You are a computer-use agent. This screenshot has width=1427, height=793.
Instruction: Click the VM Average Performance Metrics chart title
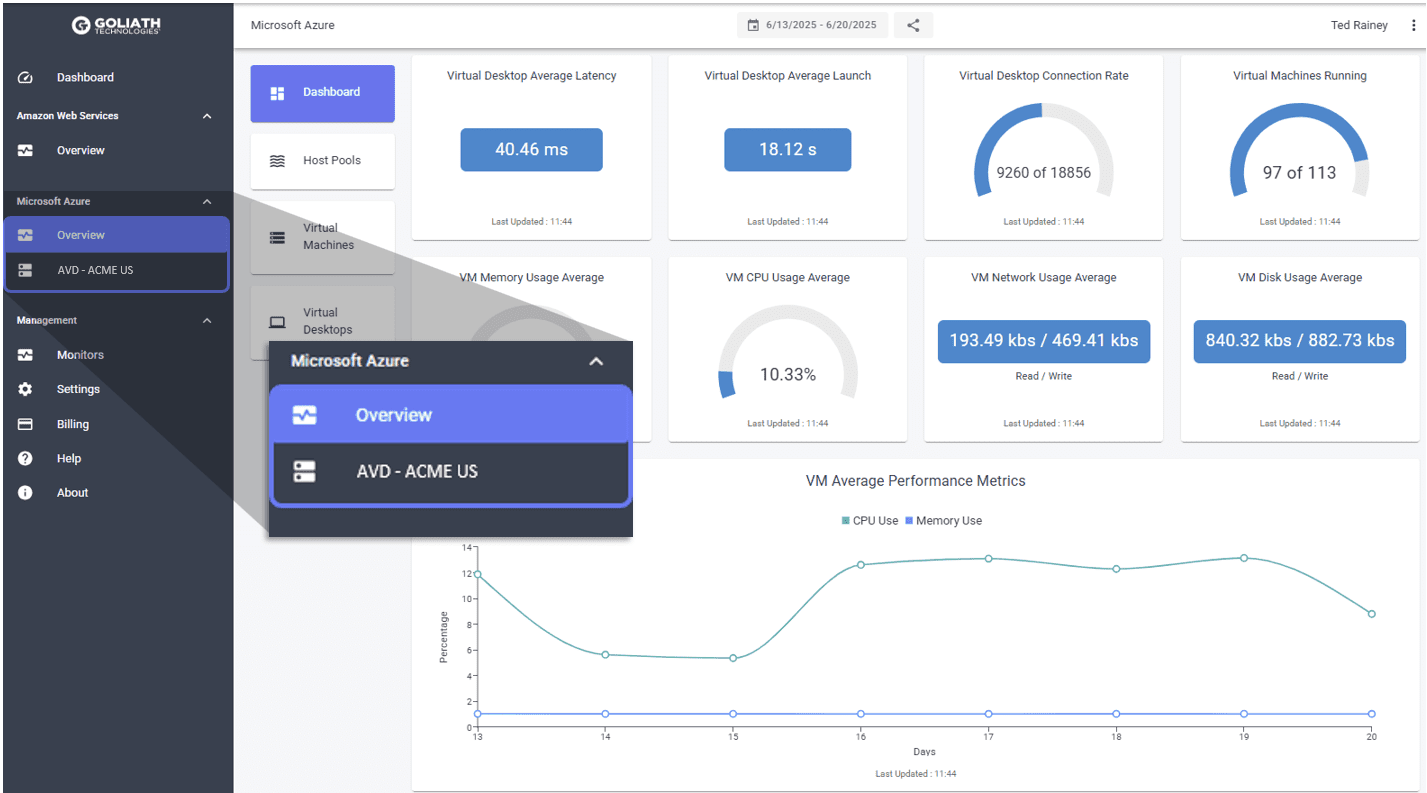pyautogui.click(x=915, y=481)
